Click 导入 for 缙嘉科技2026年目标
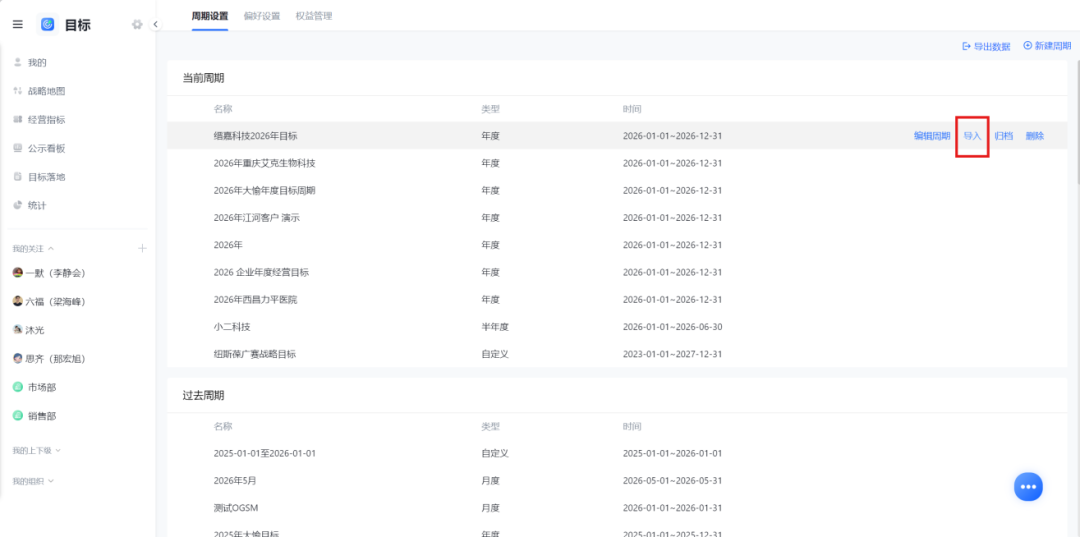 (x=972, y=136)
